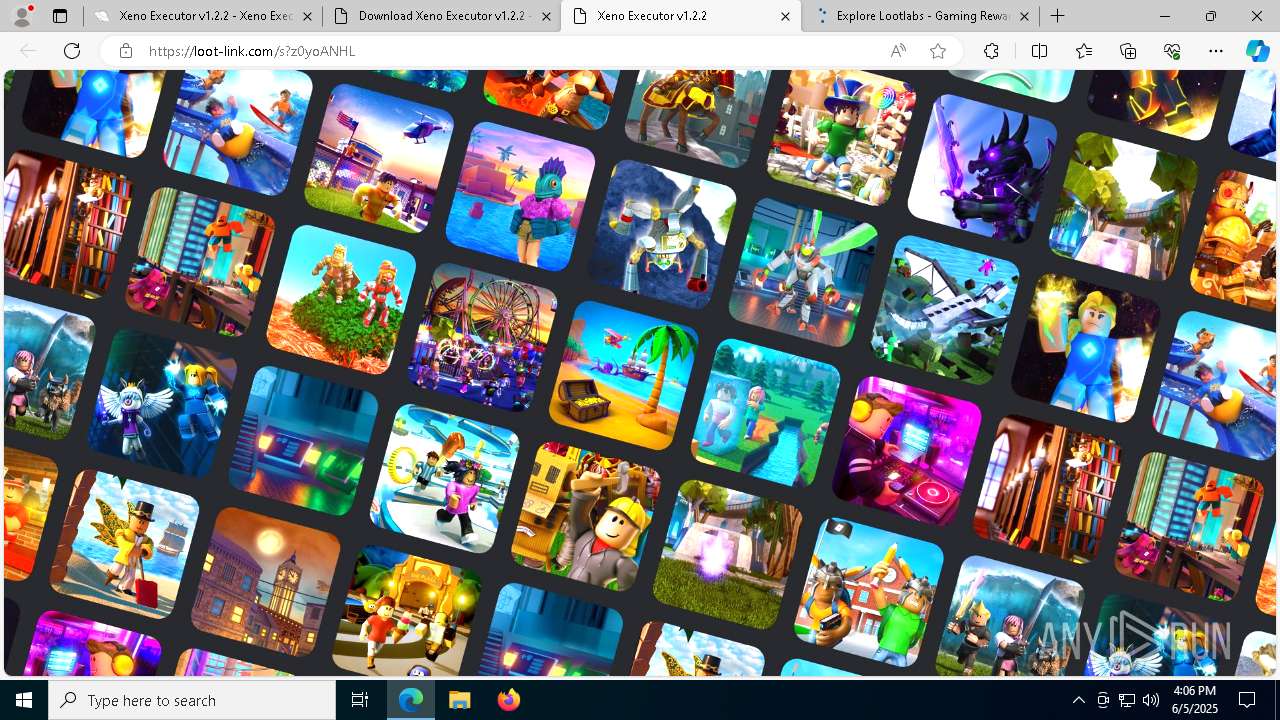Viewport: 1280px width, 720px height.
Task: Click the Ferris wheel game thumbnail
Action: coord(483,337)
